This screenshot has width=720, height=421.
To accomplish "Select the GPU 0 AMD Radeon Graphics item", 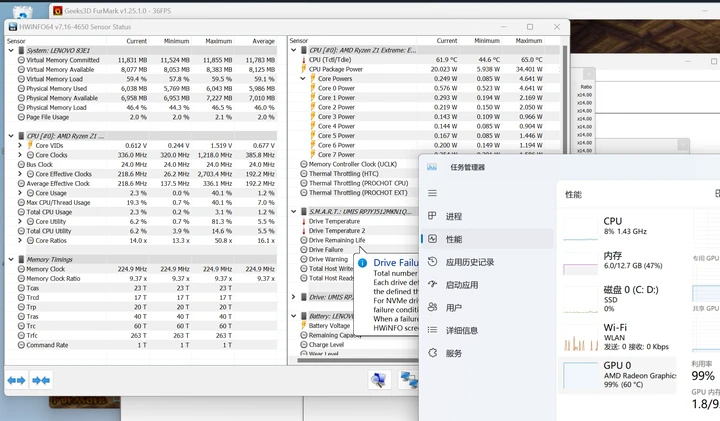I will click(618, 375).
